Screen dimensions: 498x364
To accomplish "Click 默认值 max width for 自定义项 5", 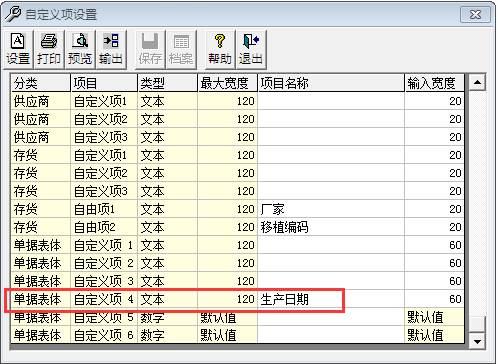I will click(x=228, y=317).
